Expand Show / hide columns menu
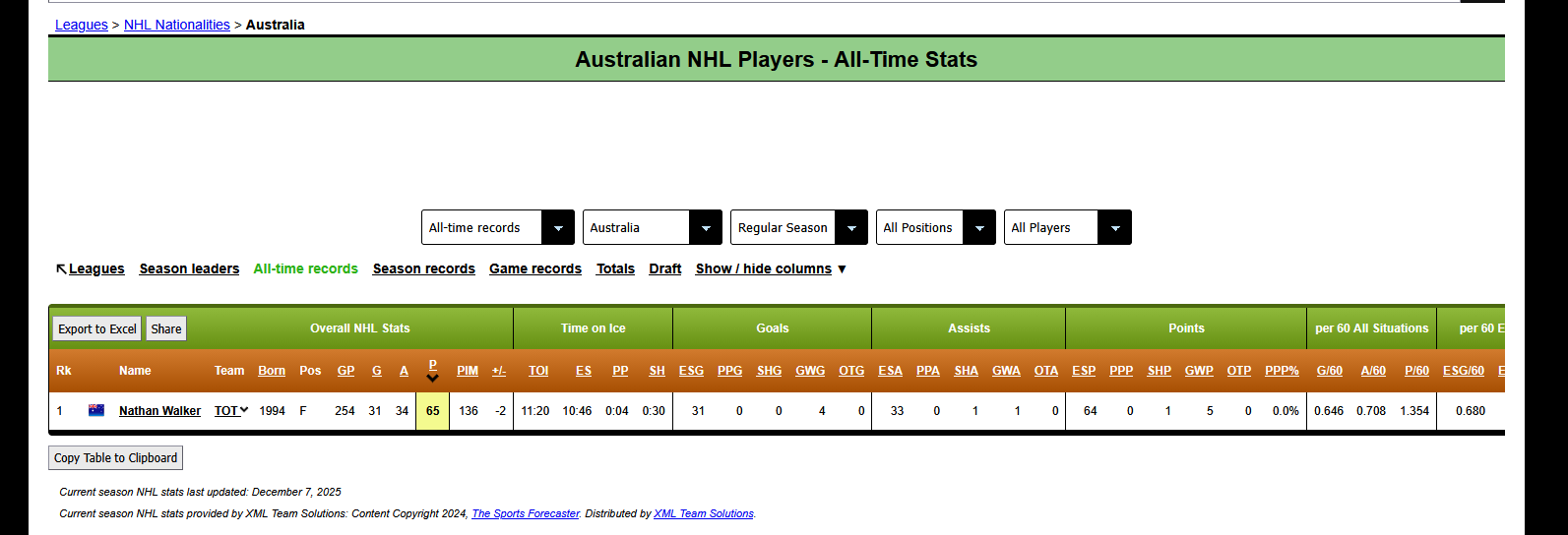Screen dimensions: 1568x535 pyautogui.click(x=771, y=268)
